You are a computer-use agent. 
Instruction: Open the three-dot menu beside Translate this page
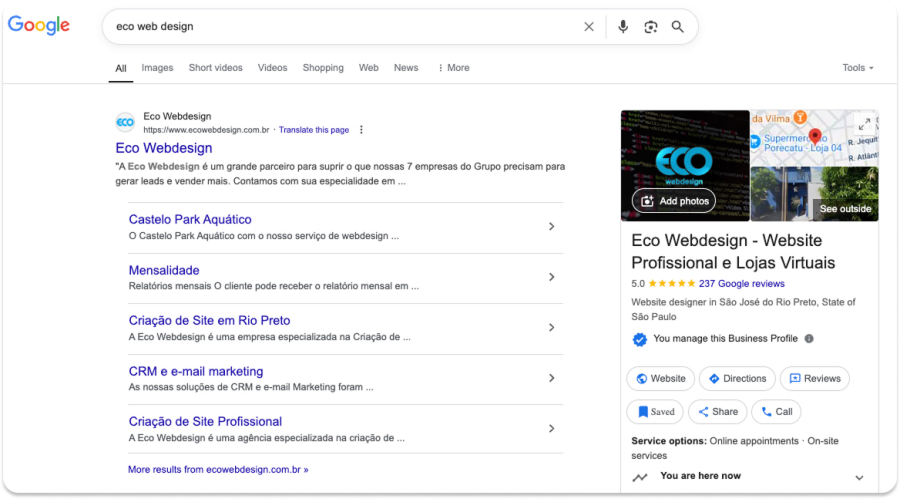click(361, 130)
